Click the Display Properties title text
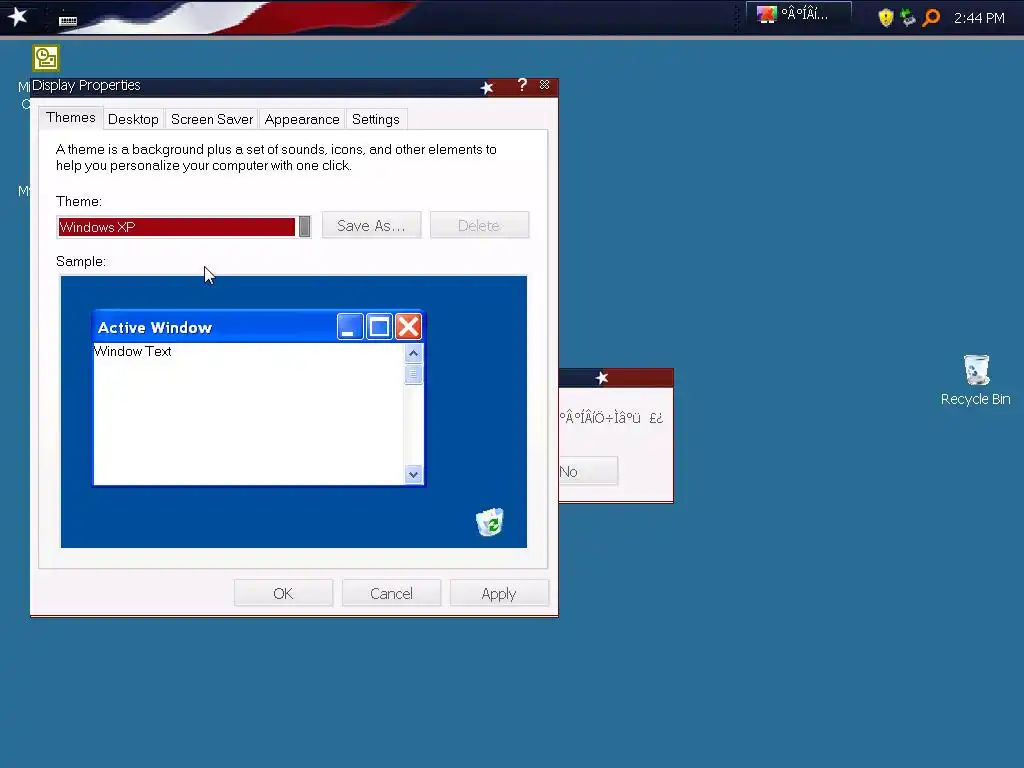The height and width of the screenshot is (768, 1024). click(86, 86)
